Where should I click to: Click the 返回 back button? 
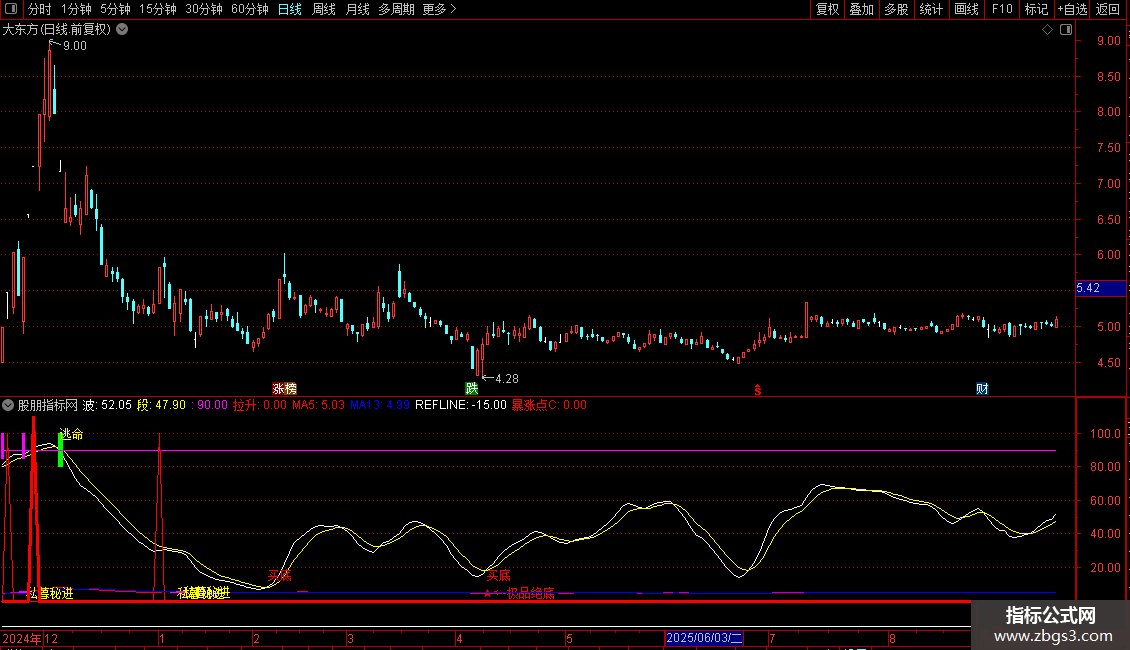(1108, 9)
